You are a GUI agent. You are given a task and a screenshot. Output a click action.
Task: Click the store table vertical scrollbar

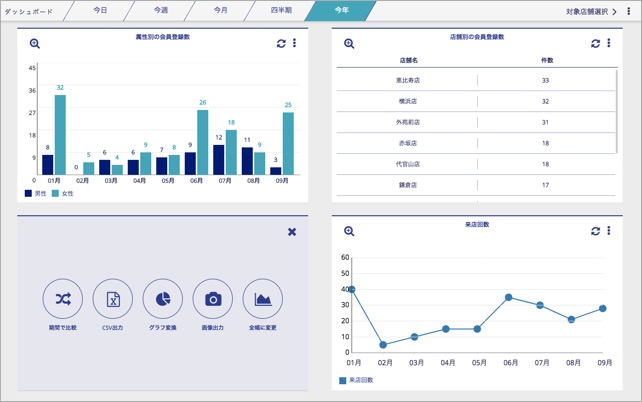click(x=617, y=111)
